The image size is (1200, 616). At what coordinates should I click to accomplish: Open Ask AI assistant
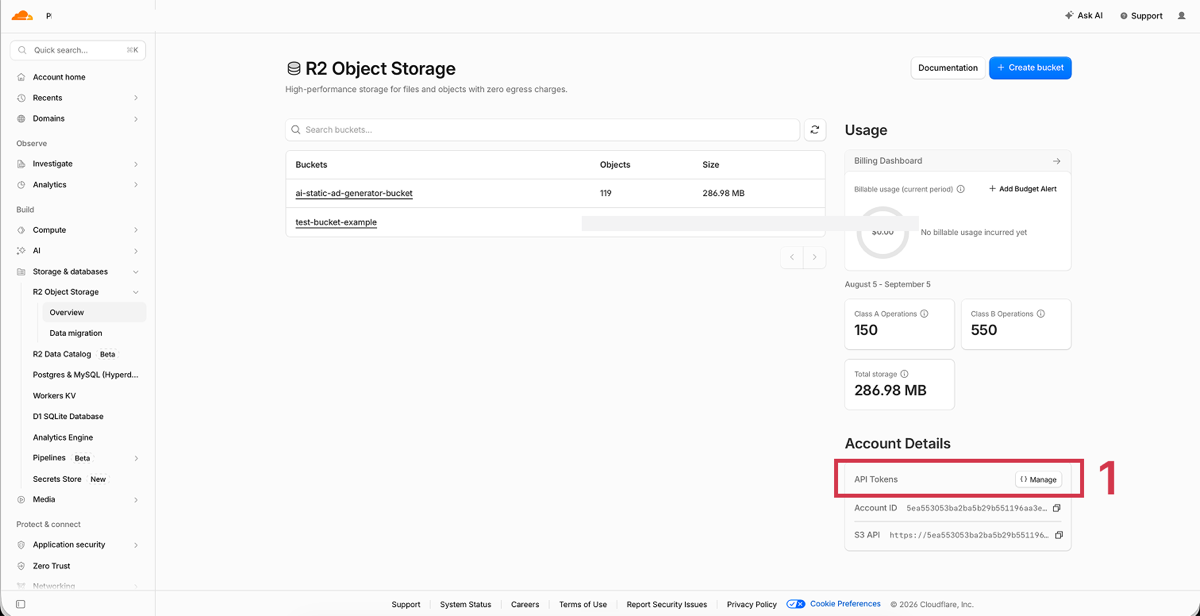point(1084,16)
